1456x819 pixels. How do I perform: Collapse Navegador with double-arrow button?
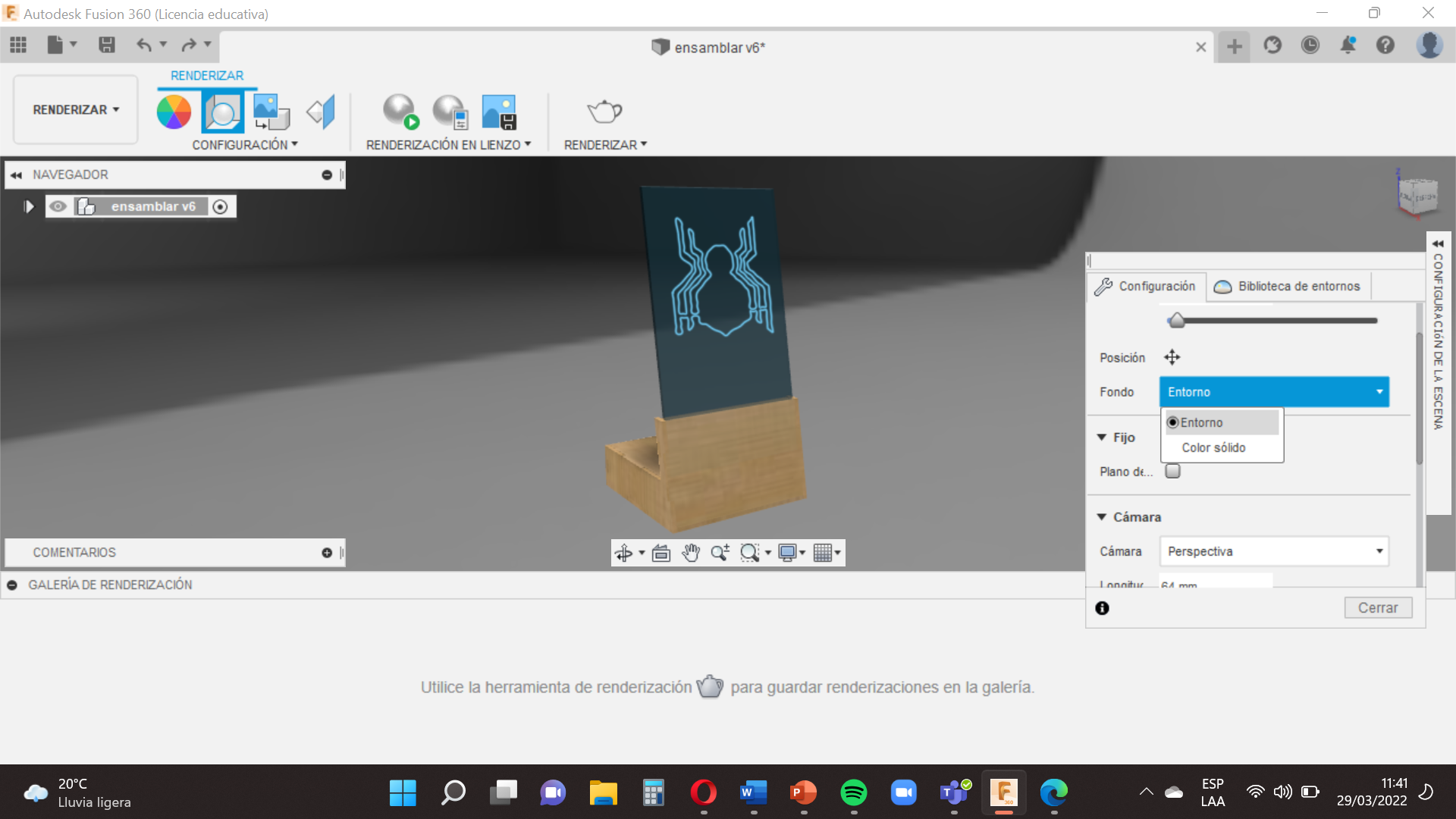(x=16, y=175)
